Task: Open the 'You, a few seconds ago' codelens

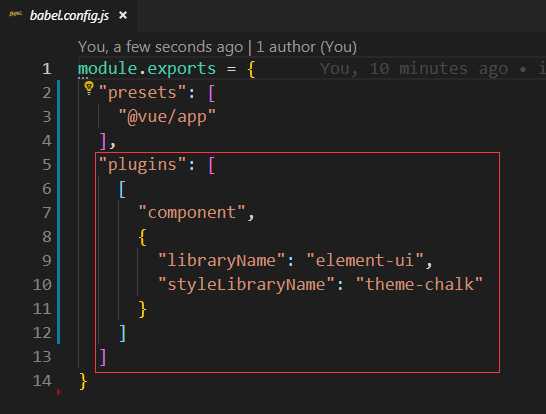Action: (x=161, y=47)
